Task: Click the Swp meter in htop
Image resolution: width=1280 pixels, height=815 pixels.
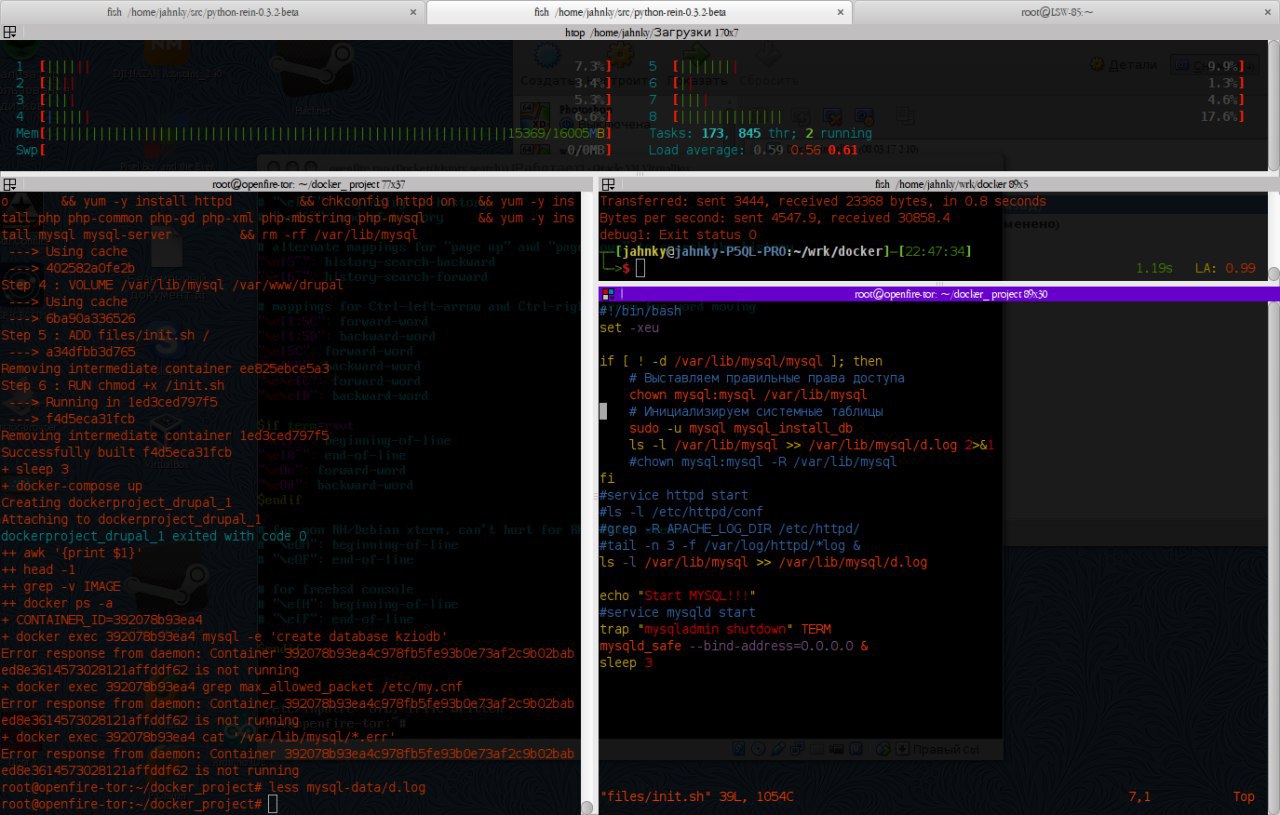Action: pos(314,150)
